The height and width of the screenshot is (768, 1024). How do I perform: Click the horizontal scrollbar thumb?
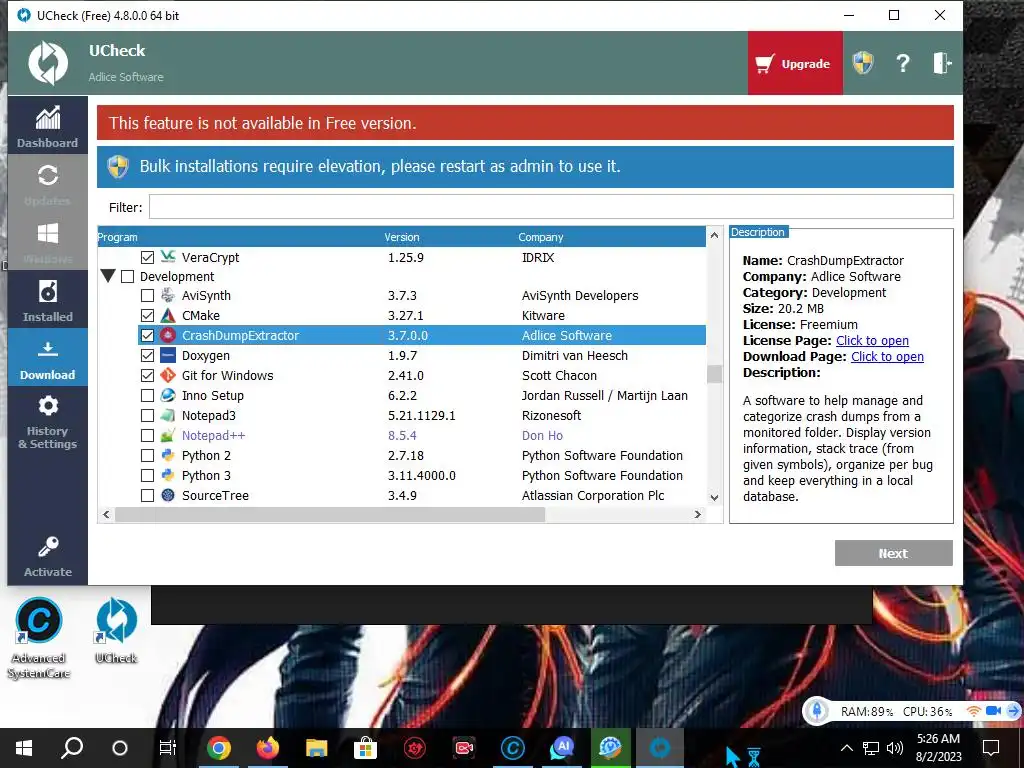[x=330, y=515]
